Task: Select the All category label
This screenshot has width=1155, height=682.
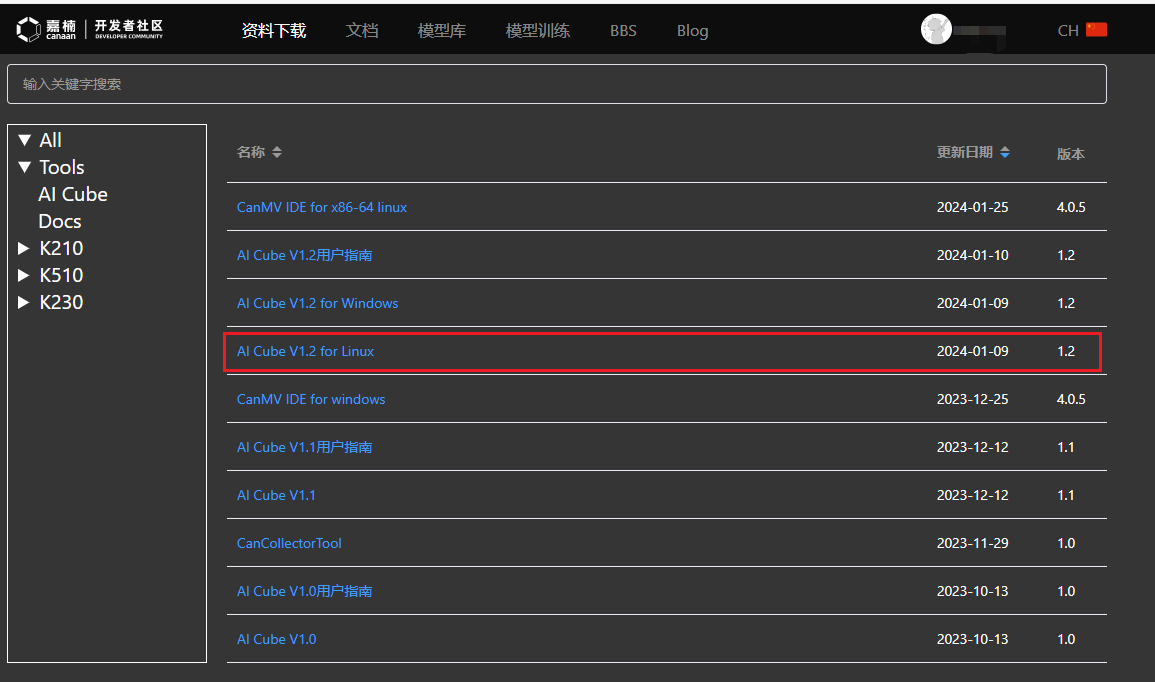Action: (x=51, y=140)
